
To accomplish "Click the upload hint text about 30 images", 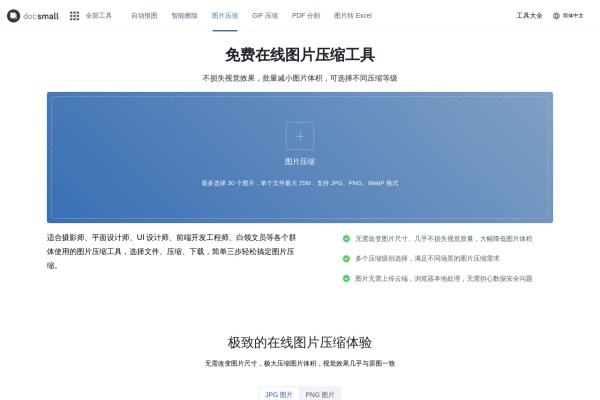I will pos(300,183).
